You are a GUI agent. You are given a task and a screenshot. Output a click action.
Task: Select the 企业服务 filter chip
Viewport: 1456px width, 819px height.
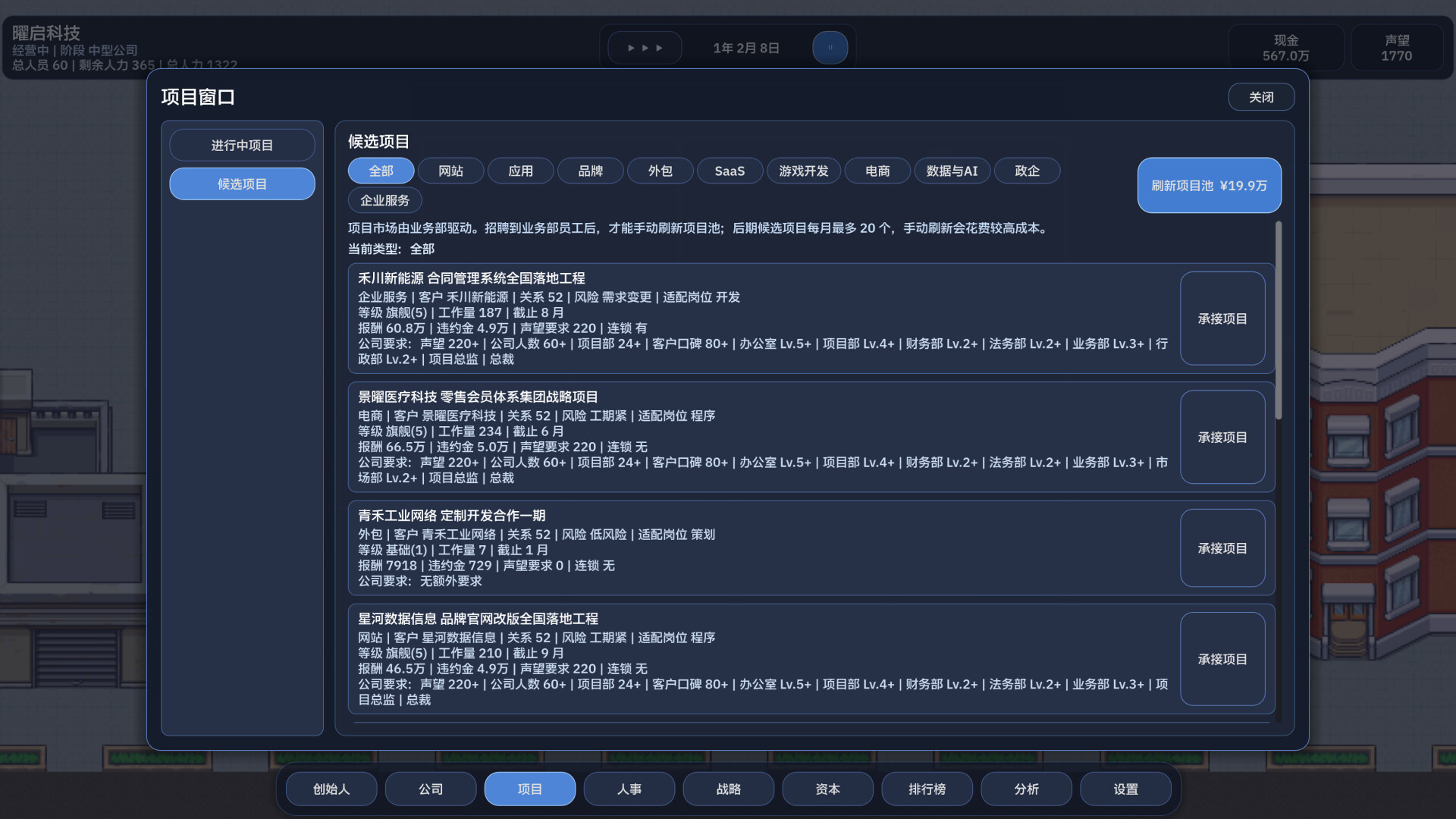point(384,200)
